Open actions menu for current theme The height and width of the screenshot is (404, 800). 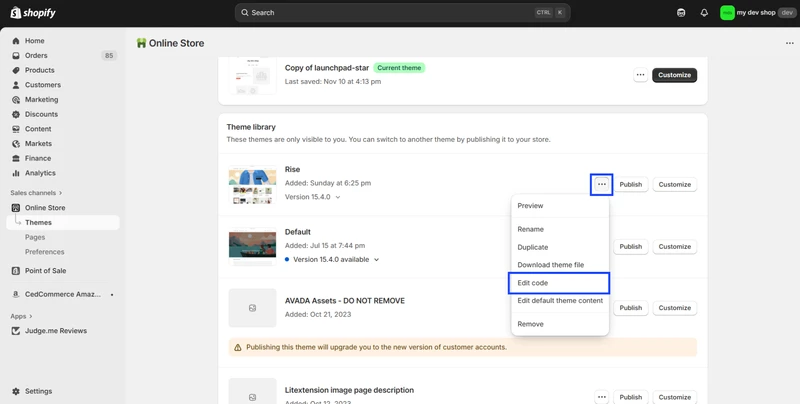(640, 75)
